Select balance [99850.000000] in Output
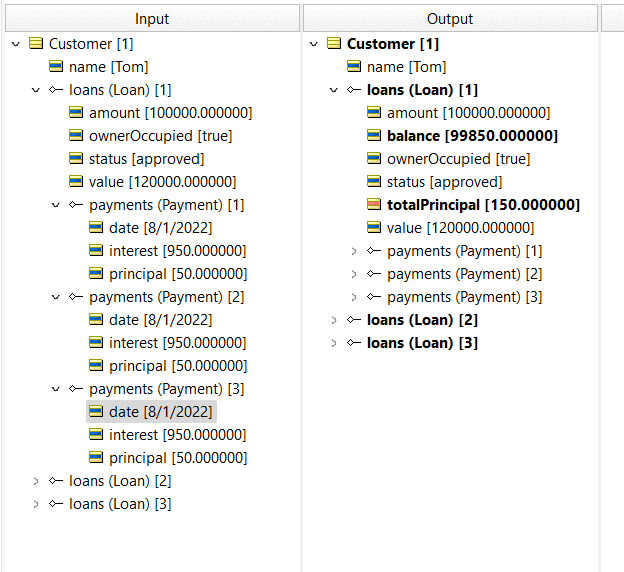Image resolution: width=624 pixels, height=572 pixels. tap(472, 136)
